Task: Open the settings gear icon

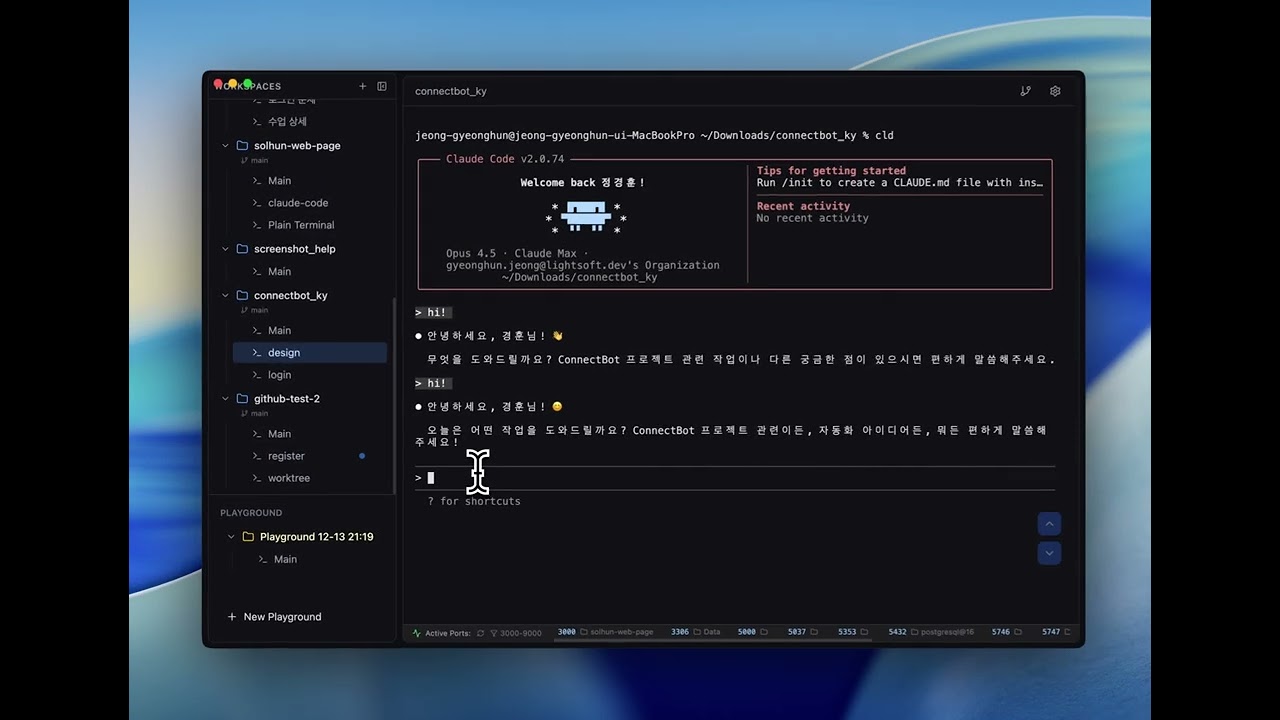Action: pos(1055,91)
